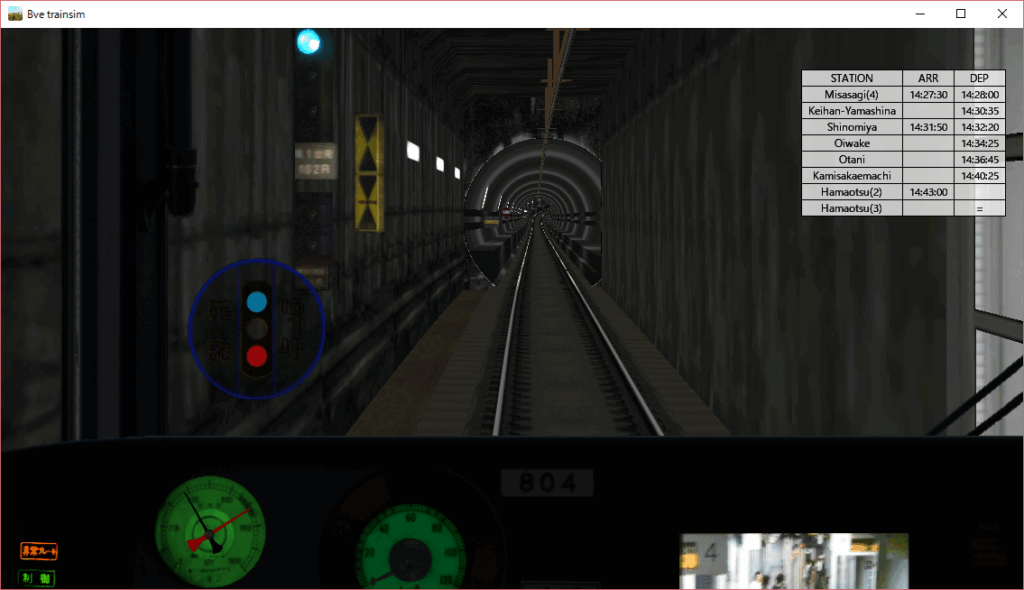Minimize the Bve trainsim window
Image resolution: width=1024 pixels, height=590 pixels.
pos(920,14)
